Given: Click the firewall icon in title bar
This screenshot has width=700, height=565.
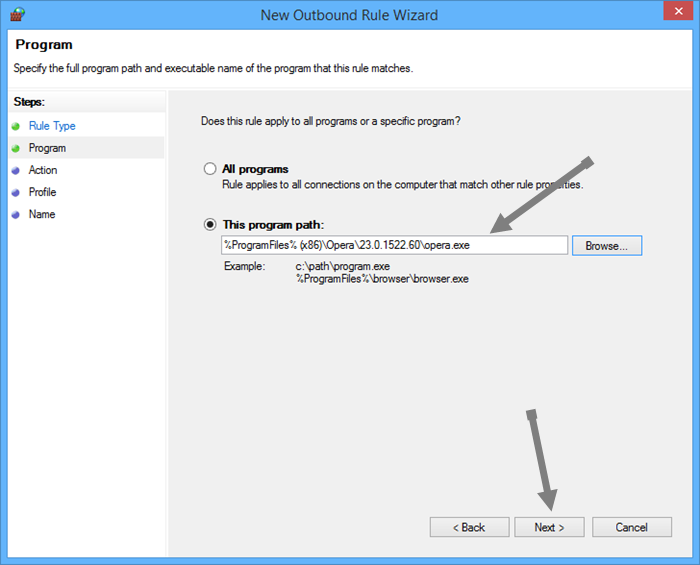Looking at the screenshot, I should (x=17, y=14).
